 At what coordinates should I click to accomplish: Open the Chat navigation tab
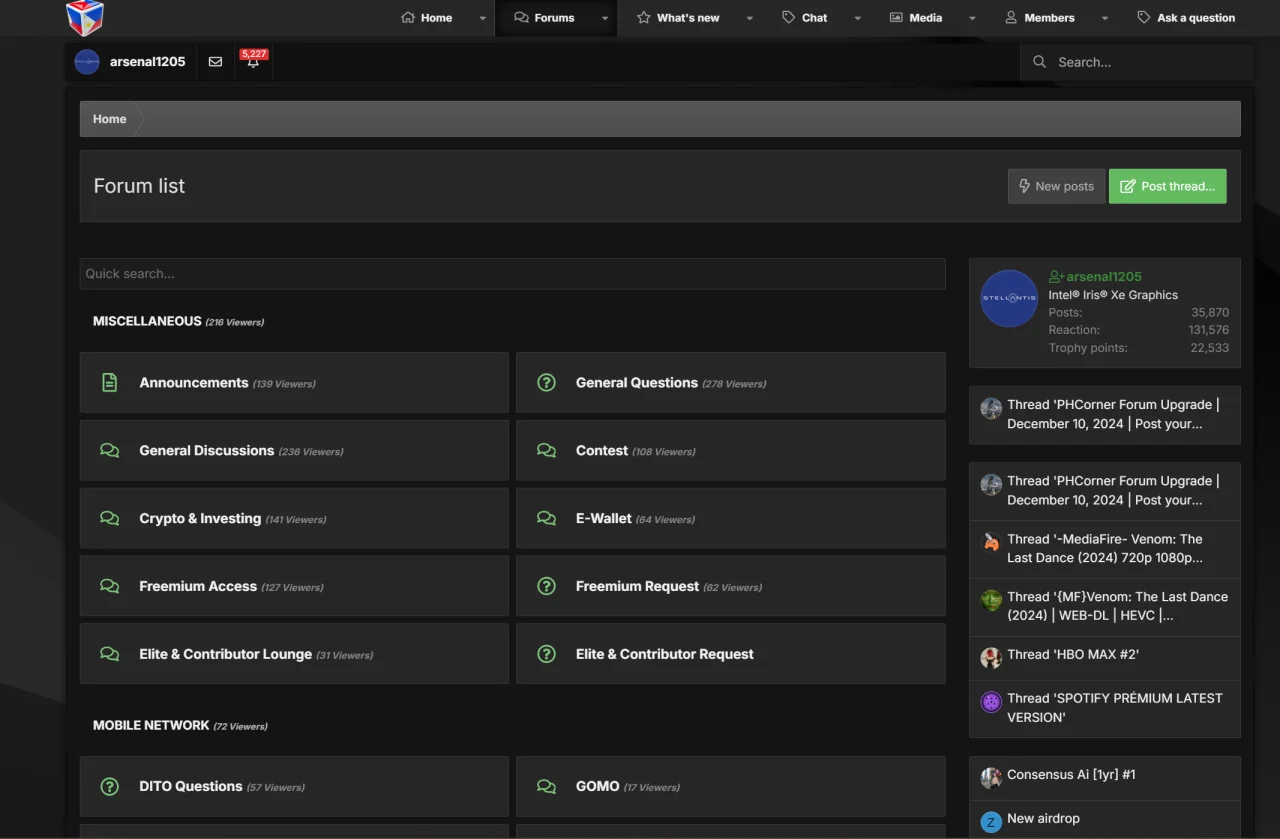tap(805, 18)
